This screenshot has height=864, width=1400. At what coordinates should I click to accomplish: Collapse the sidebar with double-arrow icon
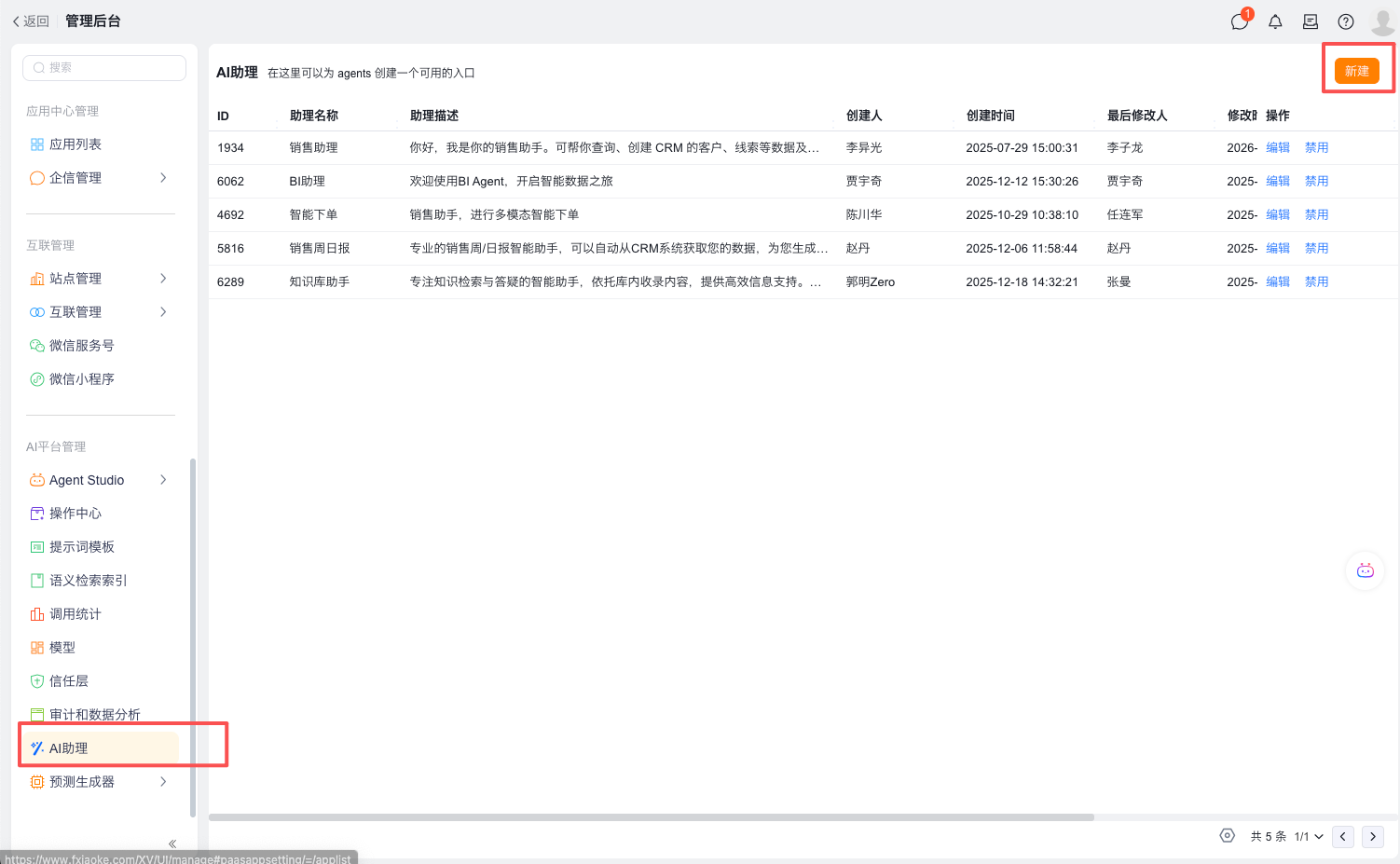[172, 843]
